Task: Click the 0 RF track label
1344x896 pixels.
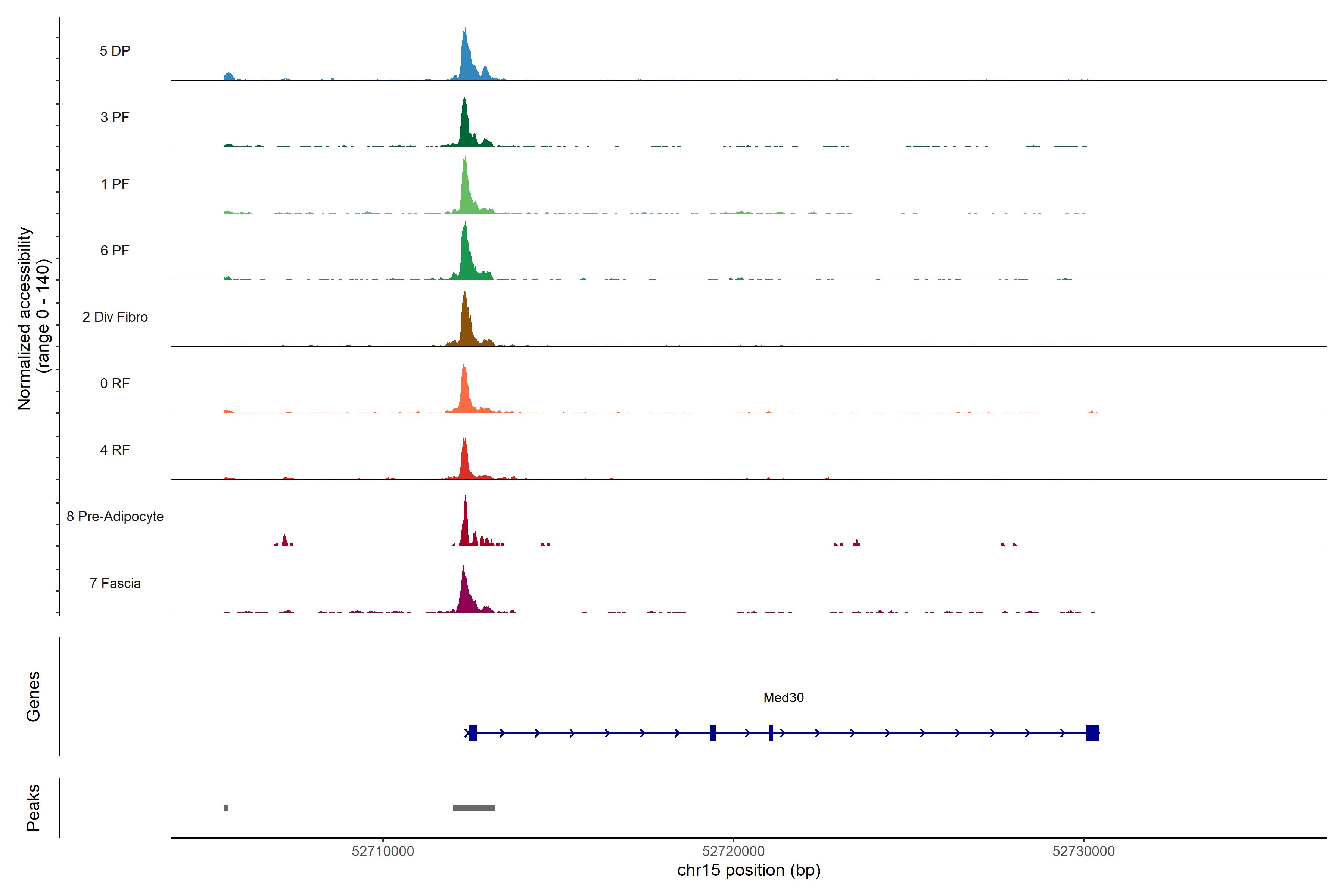Action: pyautogui.click(x=115, y=383)
